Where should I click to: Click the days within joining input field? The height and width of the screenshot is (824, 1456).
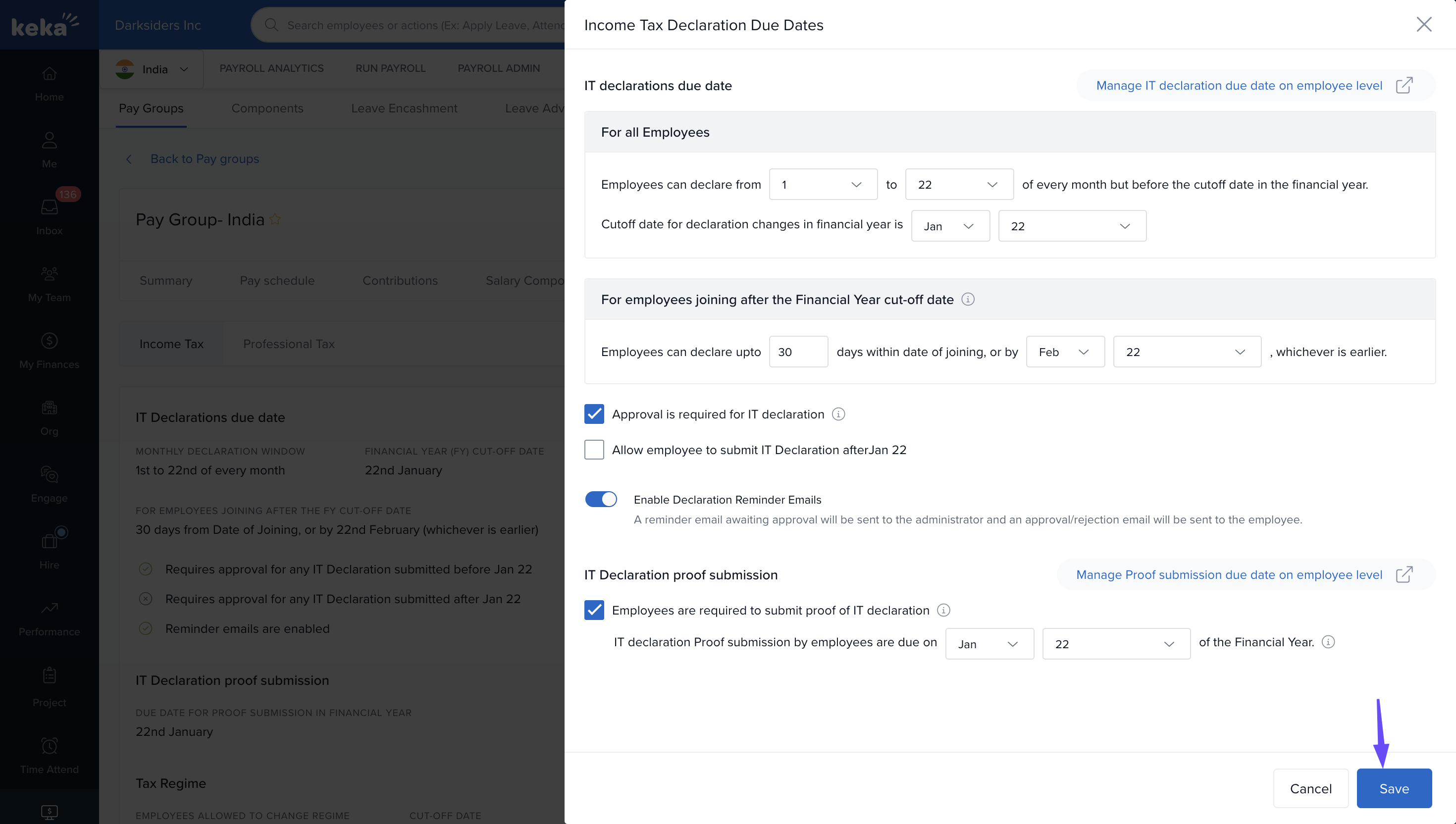[x=798, y=352]
